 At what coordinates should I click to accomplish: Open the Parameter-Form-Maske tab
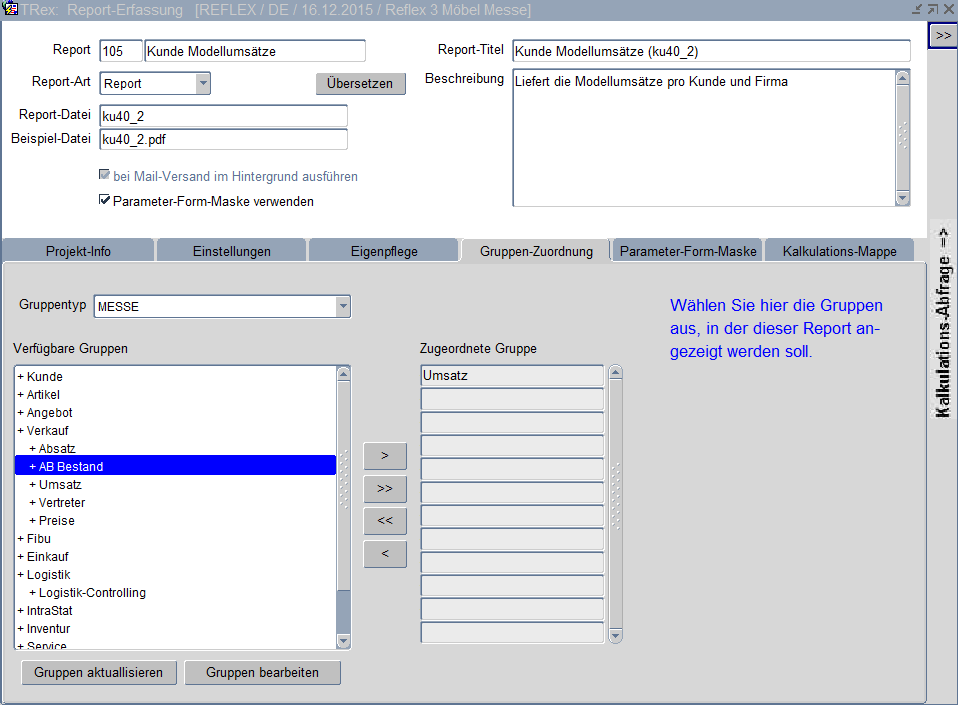[x=687, y=251]
